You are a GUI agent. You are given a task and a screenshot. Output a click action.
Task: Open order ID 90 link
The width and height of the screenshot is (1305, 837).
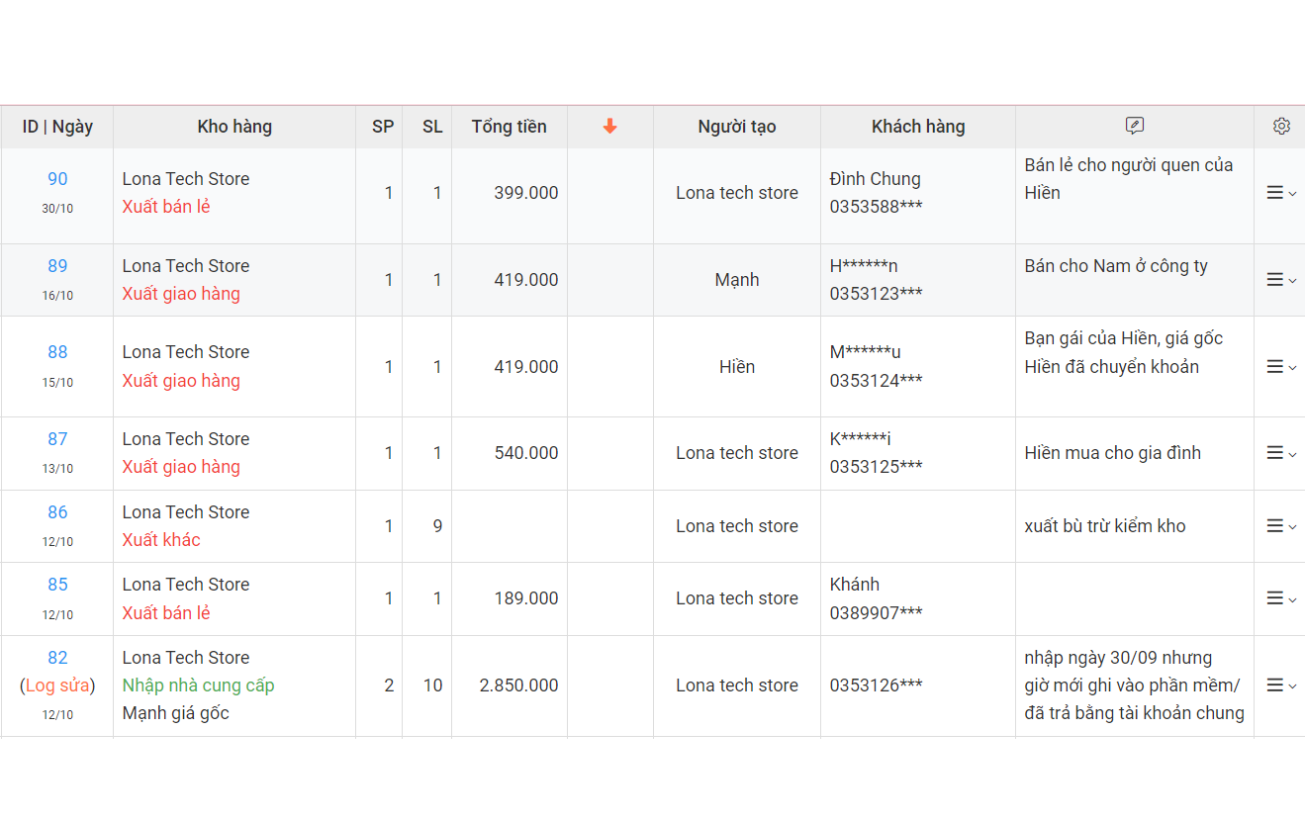tap(58, 179)
